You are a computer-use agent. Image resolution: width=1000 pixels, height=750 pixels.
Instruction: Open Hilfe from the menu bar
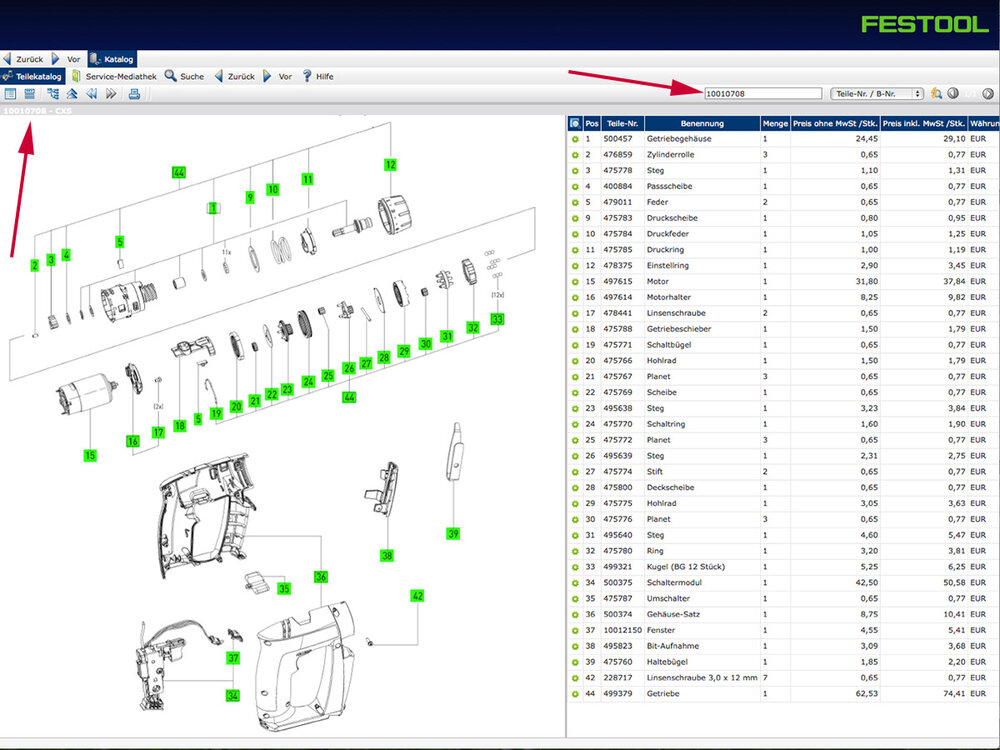point(318,76)
